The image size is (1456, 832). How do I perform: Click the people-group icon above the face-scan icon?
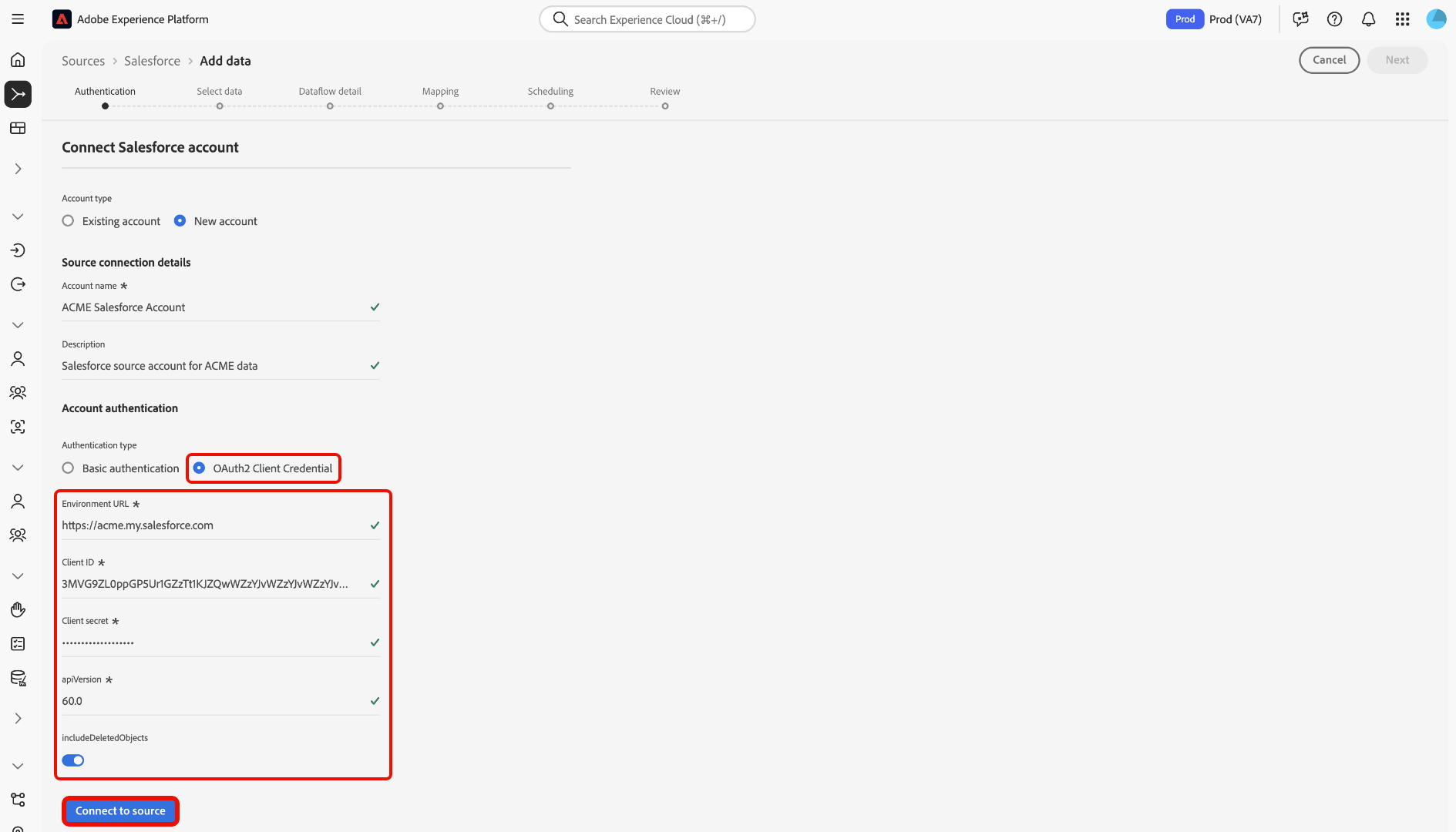[18, 393]
